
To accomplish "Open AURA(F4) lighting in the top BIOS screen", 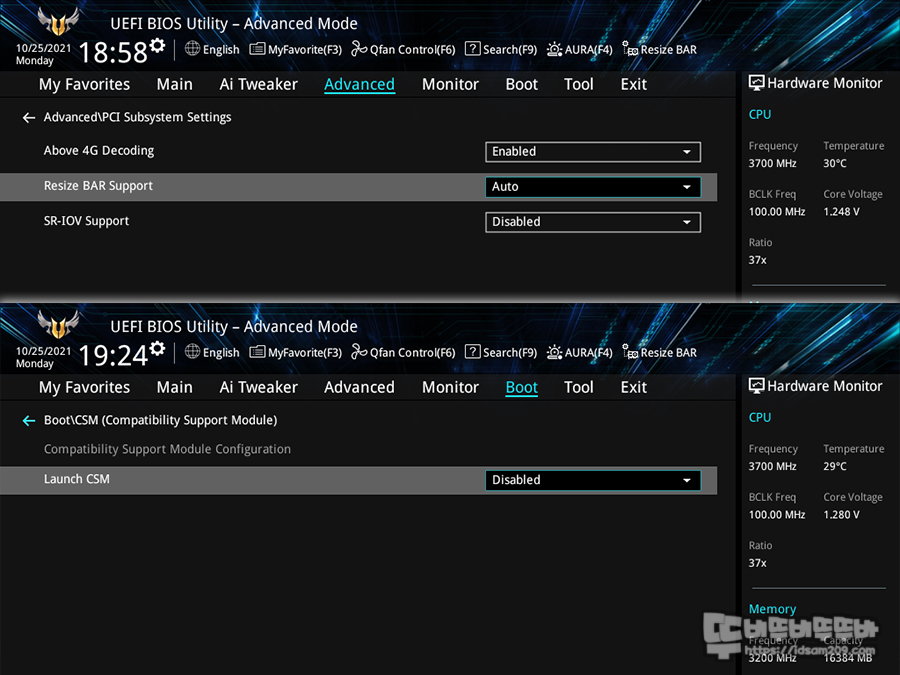I will (x=579, y=49).
